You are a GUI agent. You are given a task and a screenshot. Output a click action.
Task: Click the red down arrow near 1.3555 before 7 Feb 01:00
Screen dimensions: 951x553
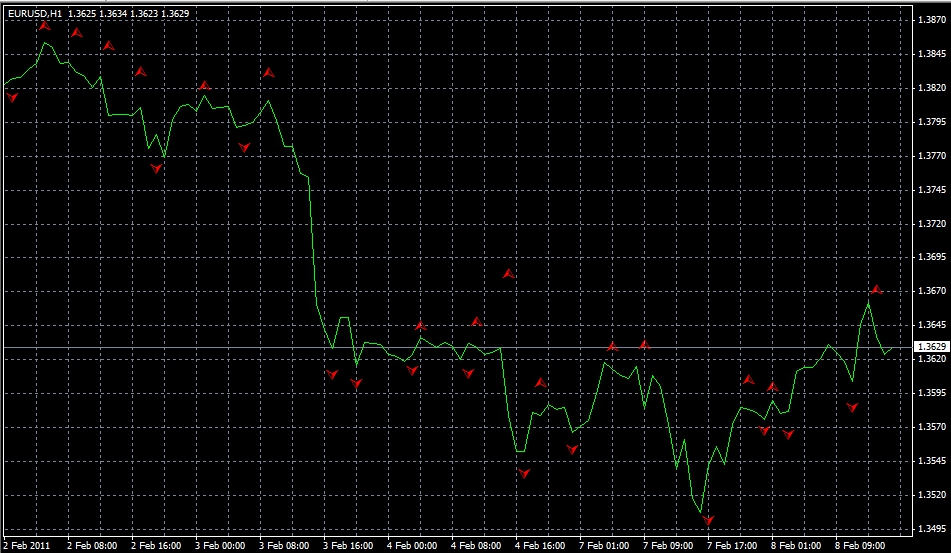572,449
